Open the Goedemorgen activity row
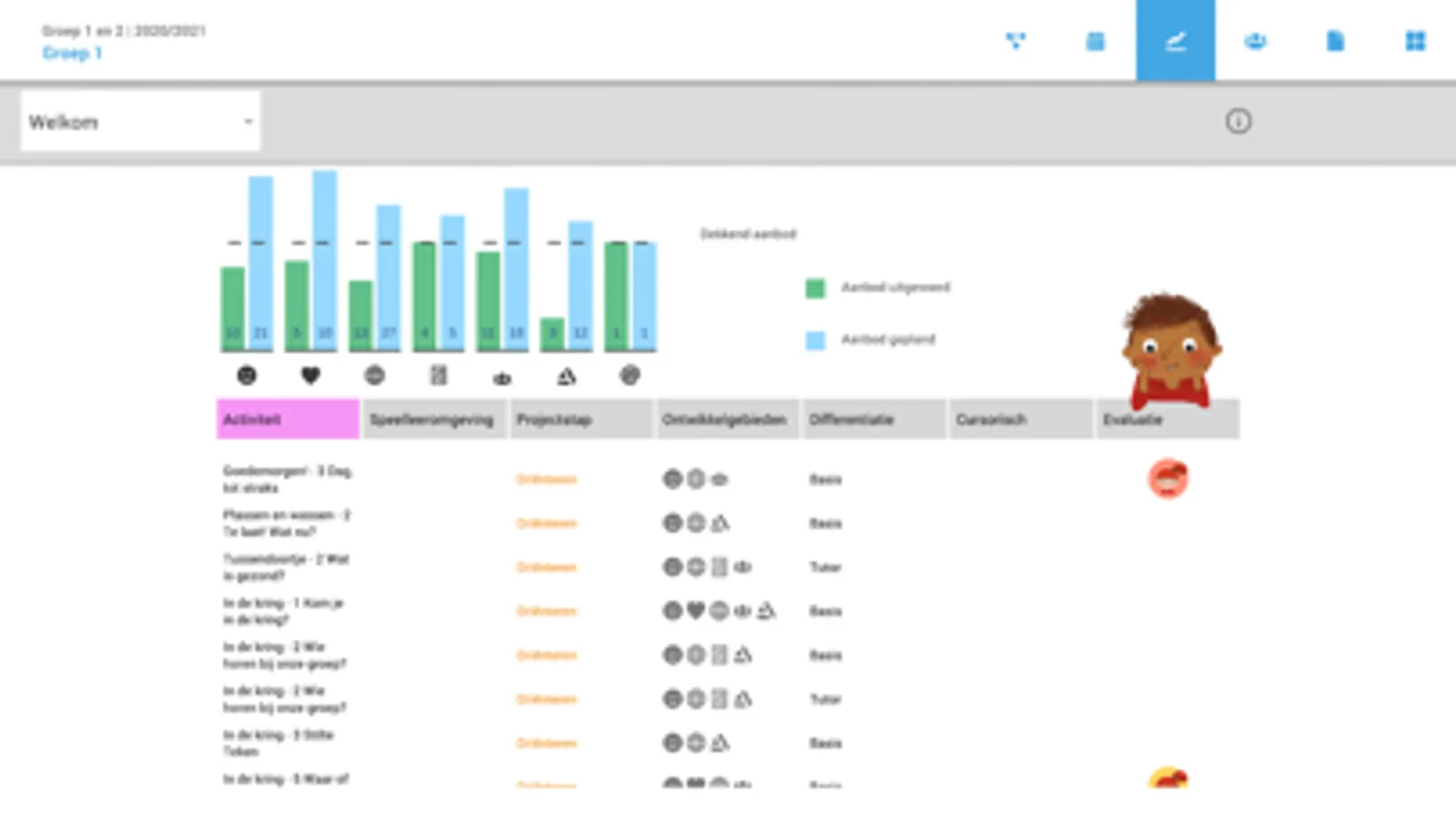Image resolution: width=1456 pixels, height=820 pixels. pyautogui.click(x=288, y=479)
